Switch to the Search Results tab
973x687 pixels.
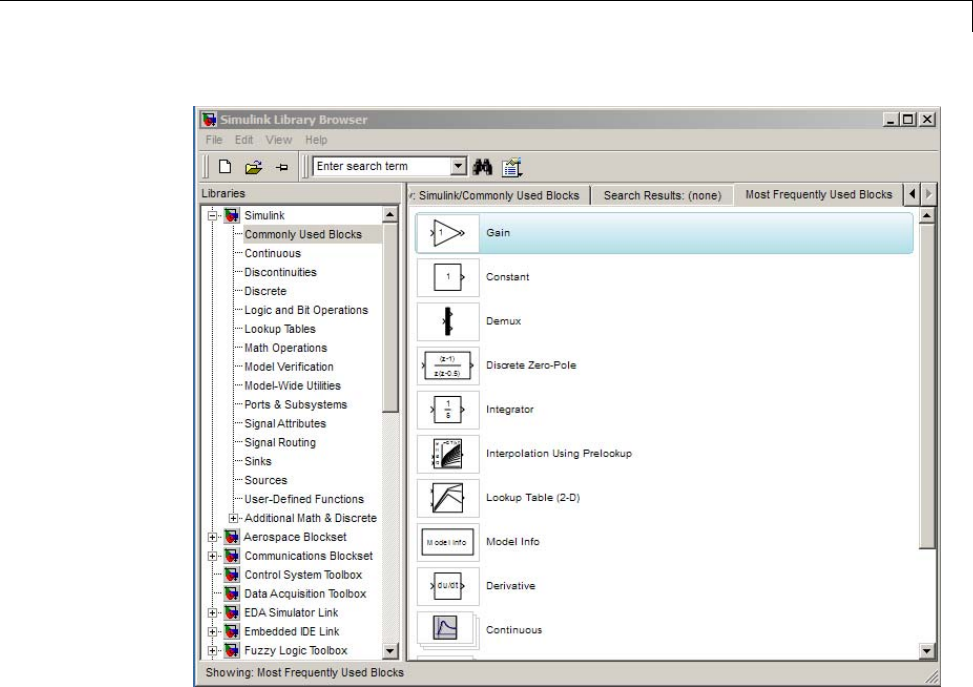tap(661, 196)
